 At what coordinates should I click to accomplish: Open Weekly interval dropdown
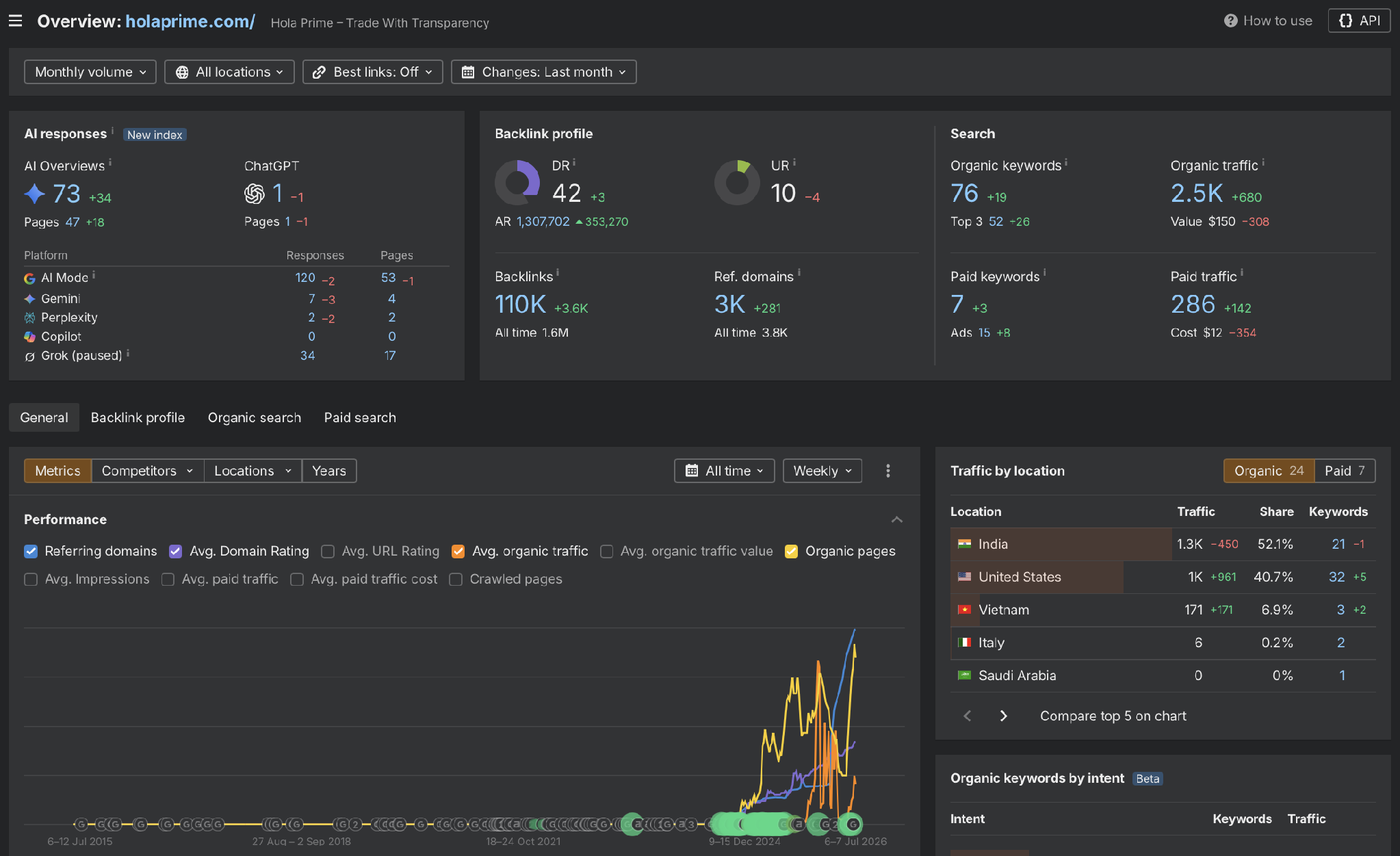point(822,471)
